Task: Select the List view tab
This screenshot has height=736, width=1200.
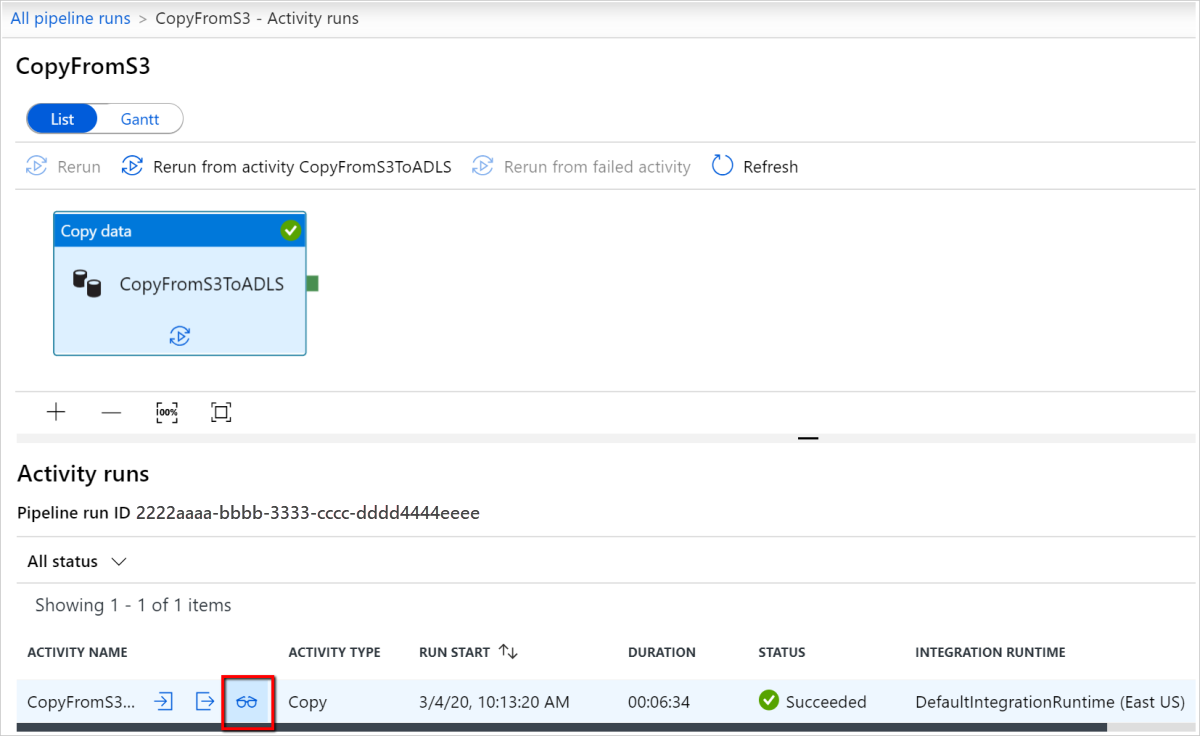Action: pos(62,118)
